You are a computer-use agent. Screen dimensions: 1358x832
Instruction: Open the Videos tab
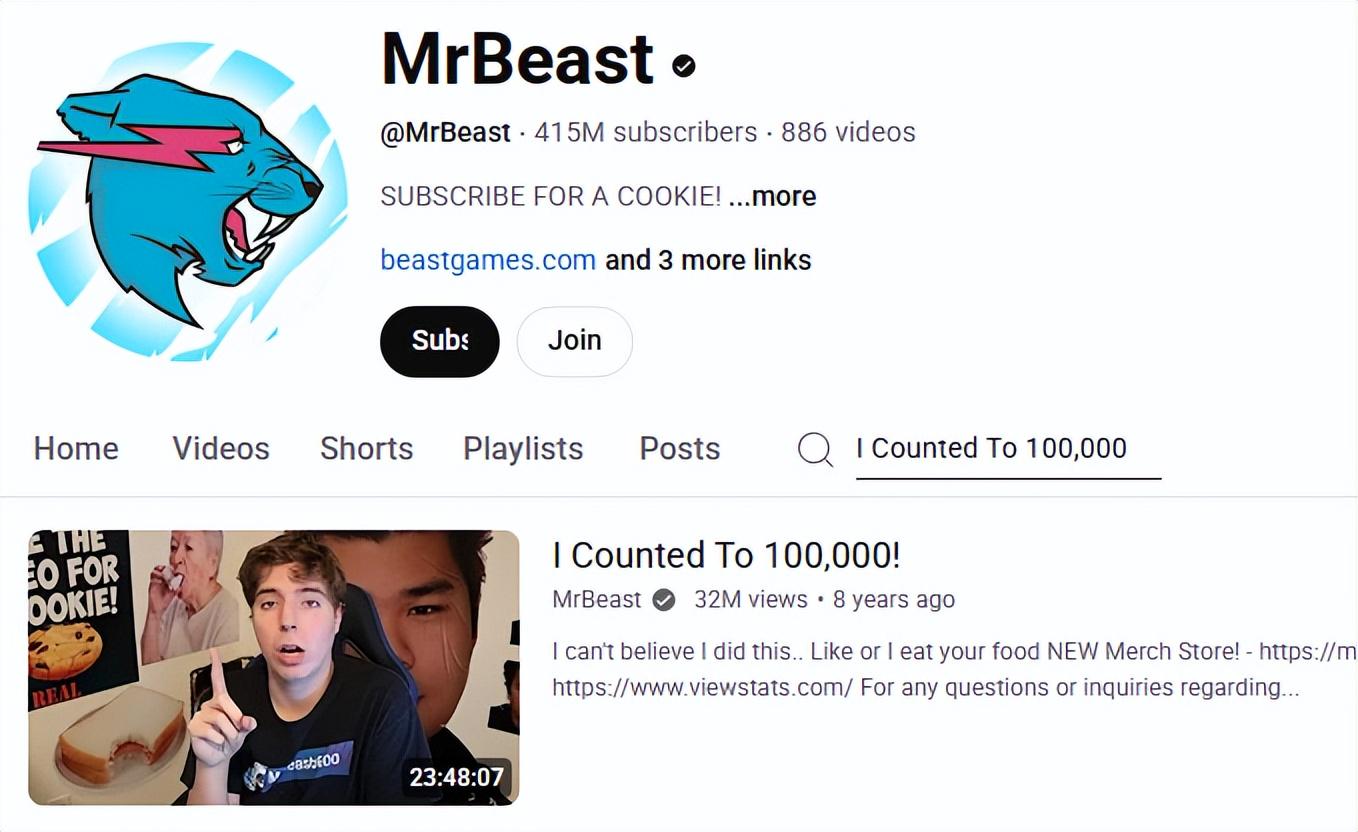[x=221, y=448]
